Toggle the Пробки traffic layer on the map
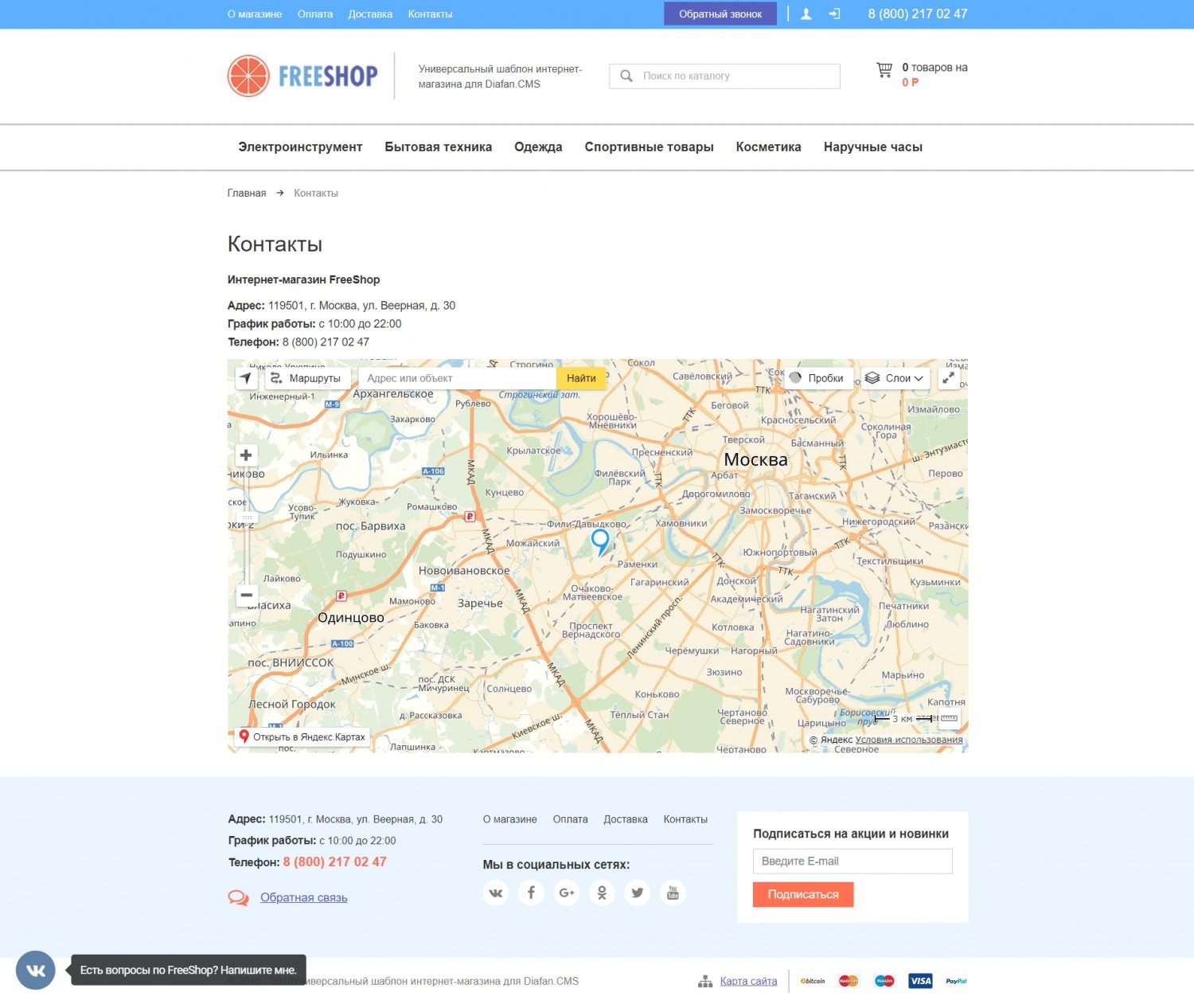 [x=818, y=378]
